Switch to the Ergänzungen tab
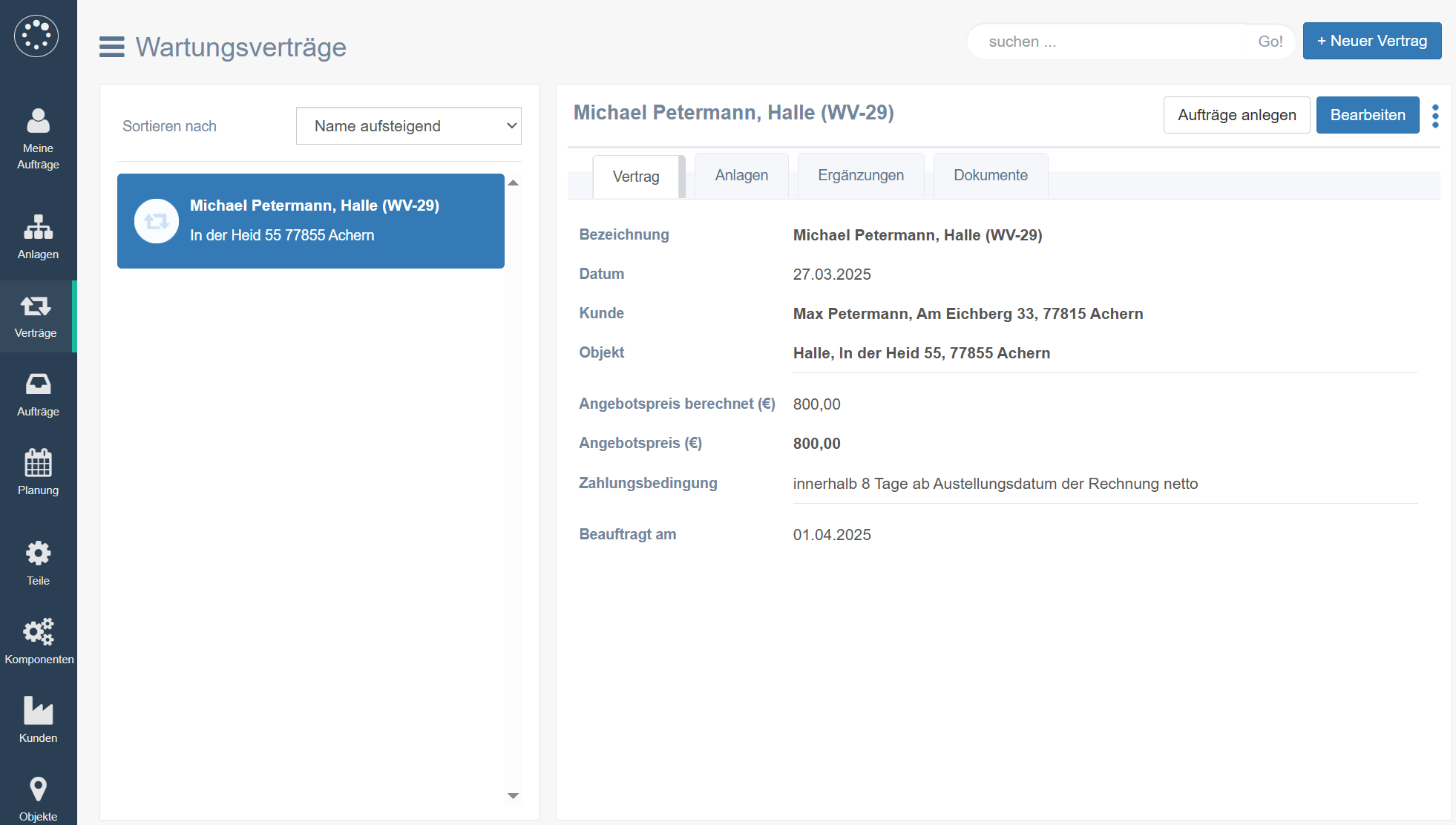Screen dimensions: 1456x825 tap(860, 176)
